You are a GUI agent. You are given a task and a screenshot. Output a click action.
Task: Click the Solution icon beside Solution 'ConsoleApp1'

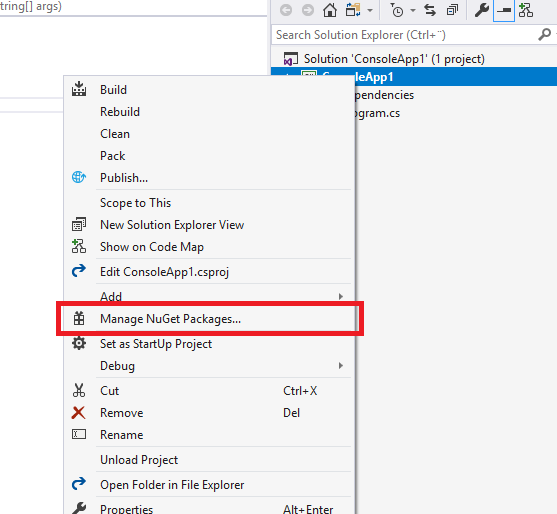(x=291, y=59)
